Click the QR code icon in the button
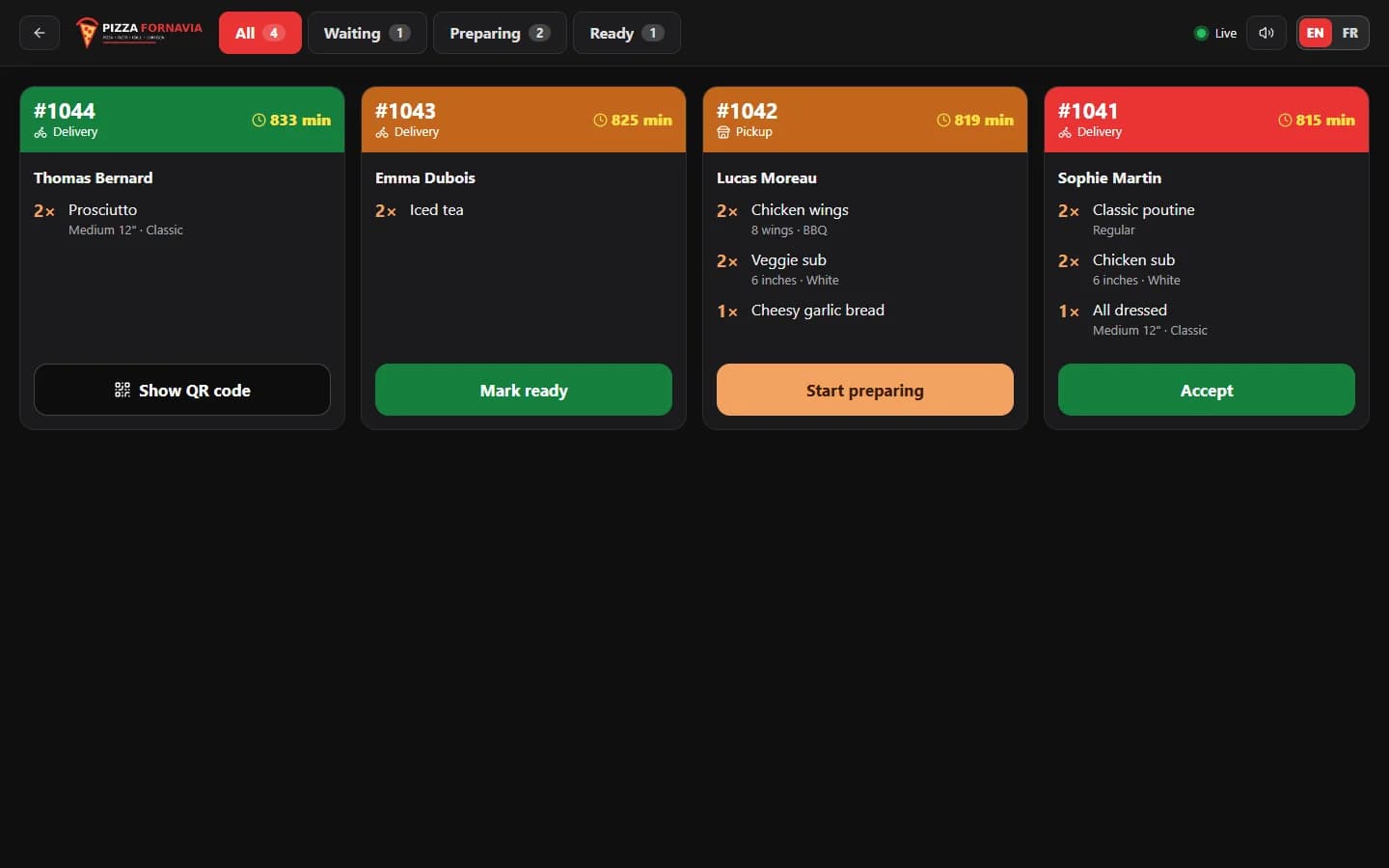 (x=123, y=390)
